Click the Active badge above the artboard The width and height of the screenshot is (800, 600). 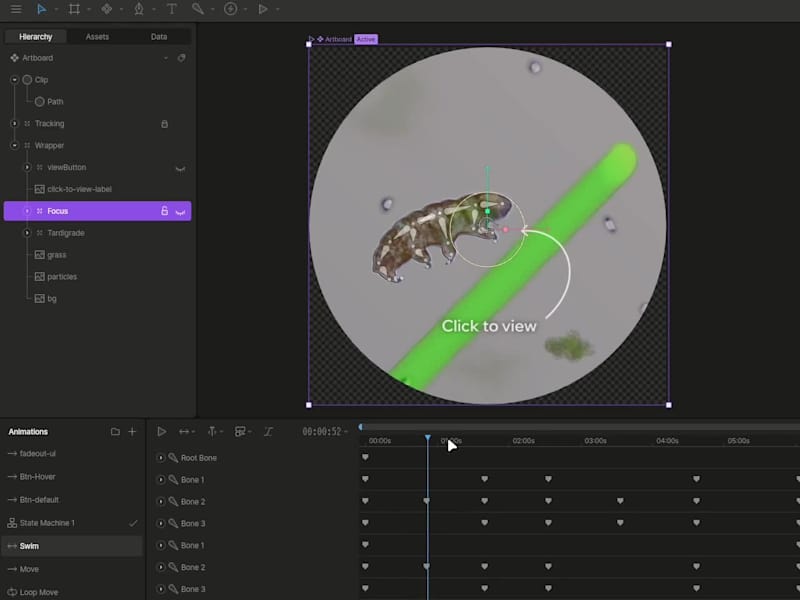(x=366, y=39)
